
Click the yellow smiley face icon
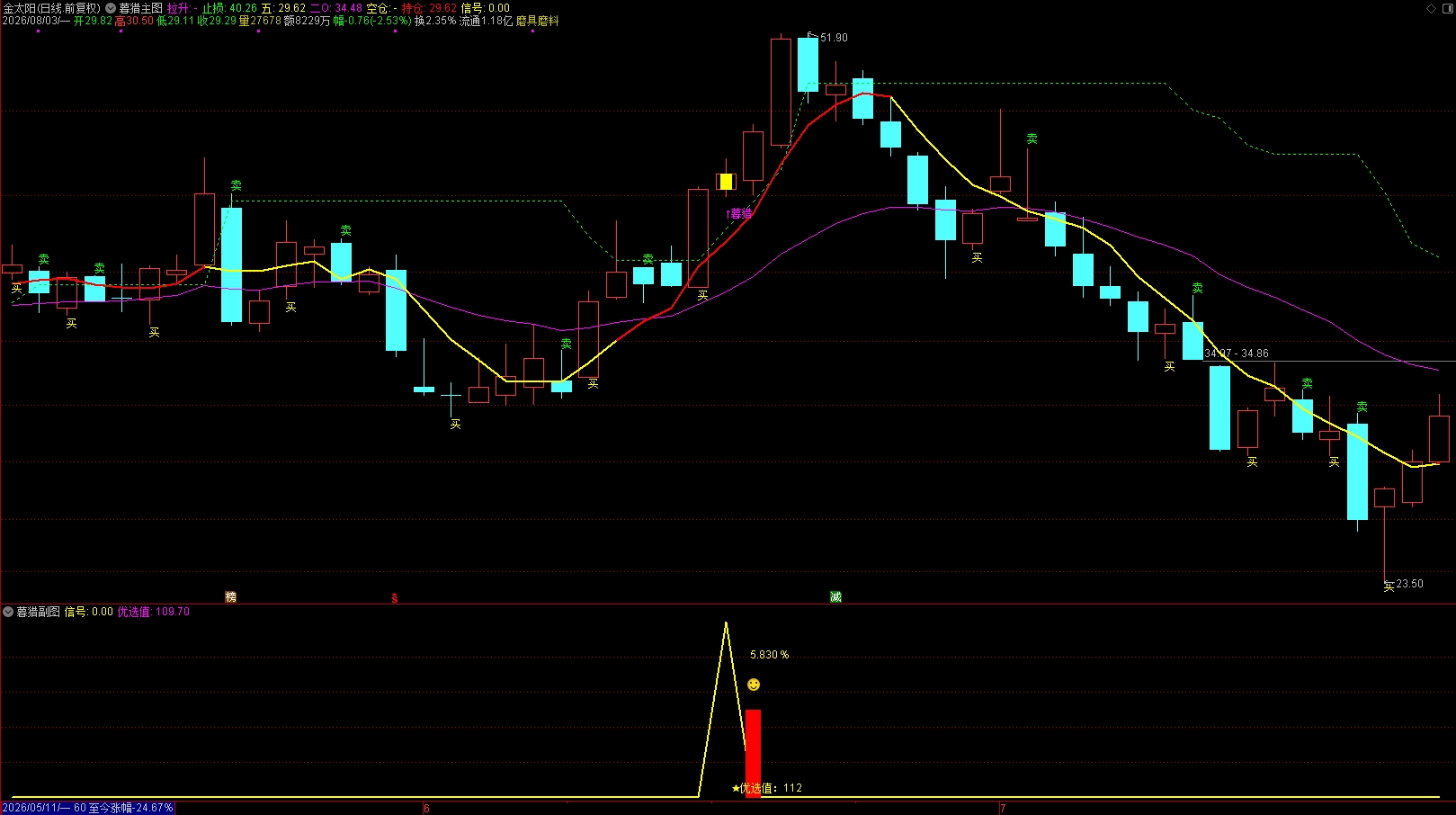point(754,685)
